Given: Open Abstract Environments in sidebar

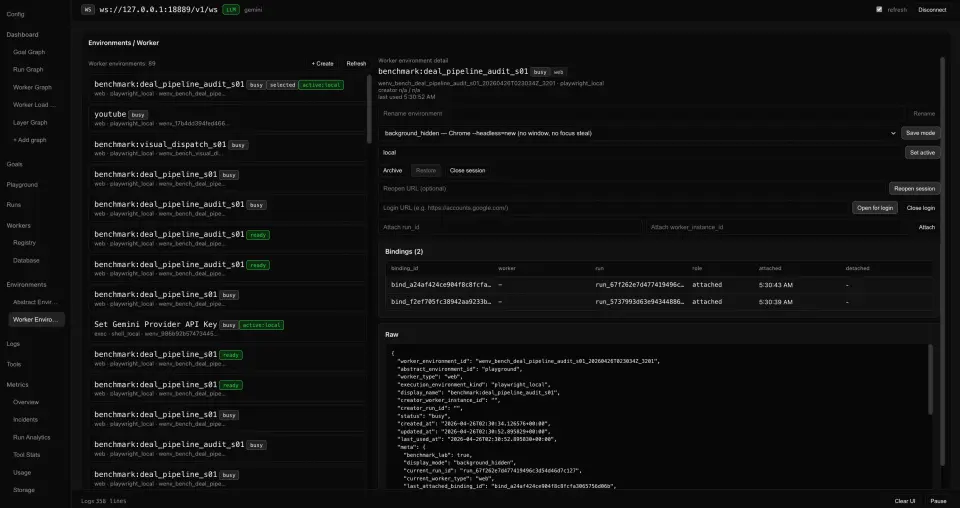Looking at the screenshot, I should (x=35, y=302).
